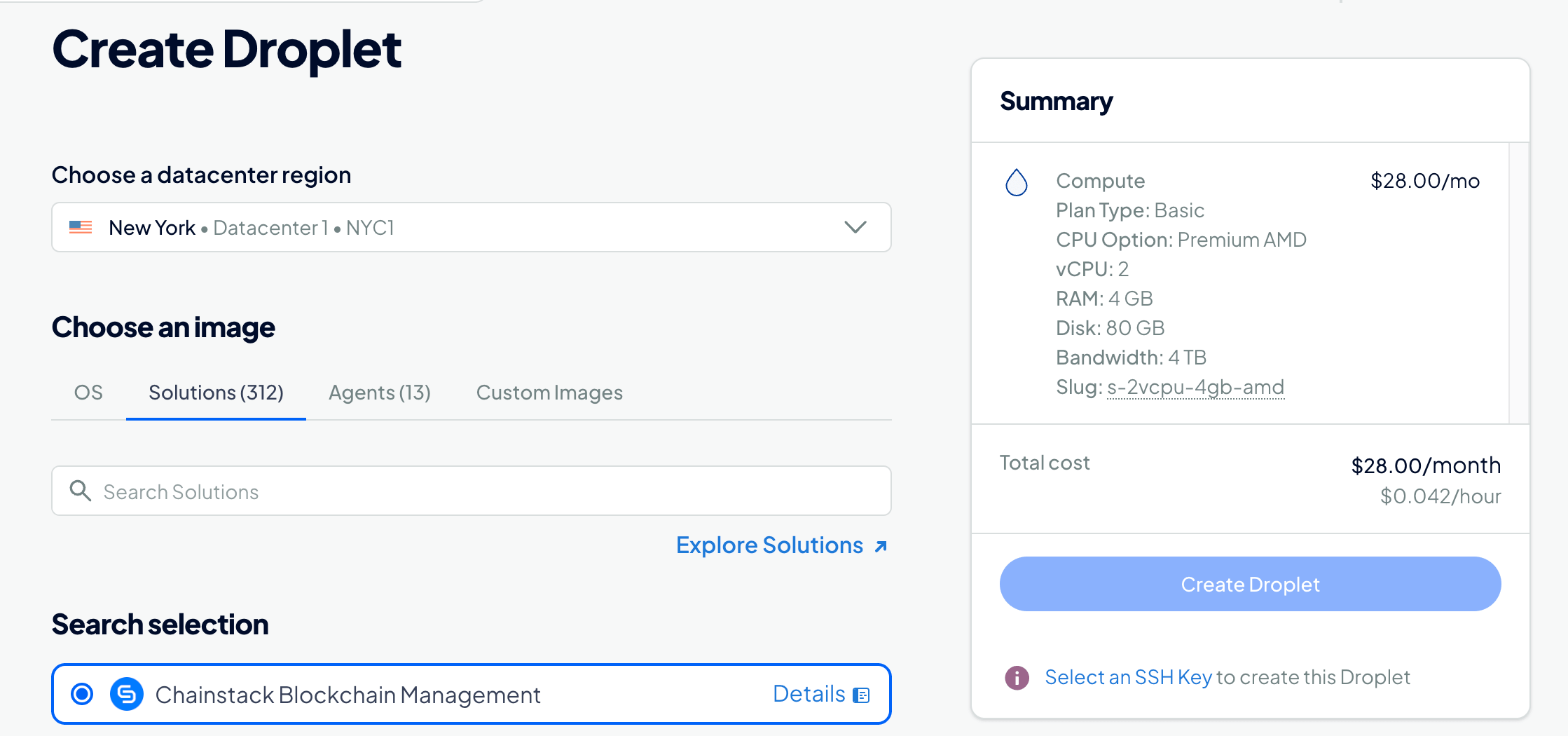
Task: Expand the datacenter region chevron
Action: 855,227
